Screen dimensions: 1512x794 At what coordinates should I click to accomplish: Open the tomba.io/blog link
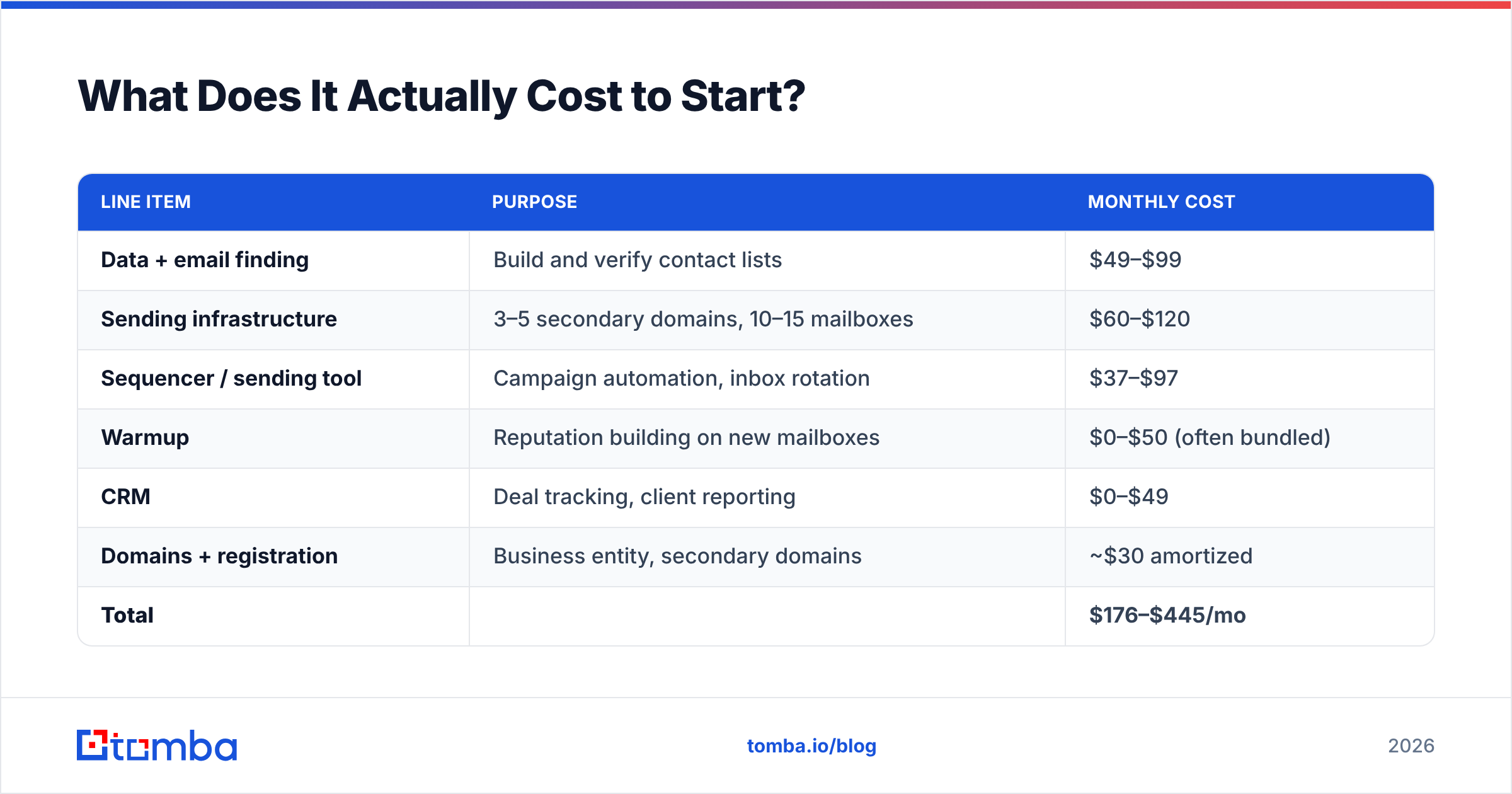pyautogui.click(x=811, y=746)
